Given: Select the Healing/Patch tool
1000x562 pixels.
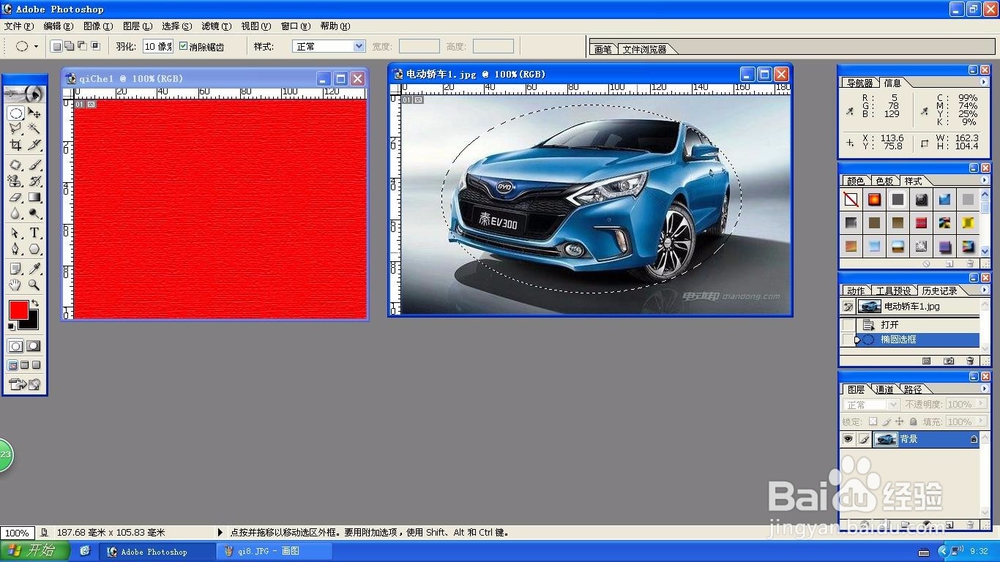Looking at the screenshot, I should click(16, 165).
